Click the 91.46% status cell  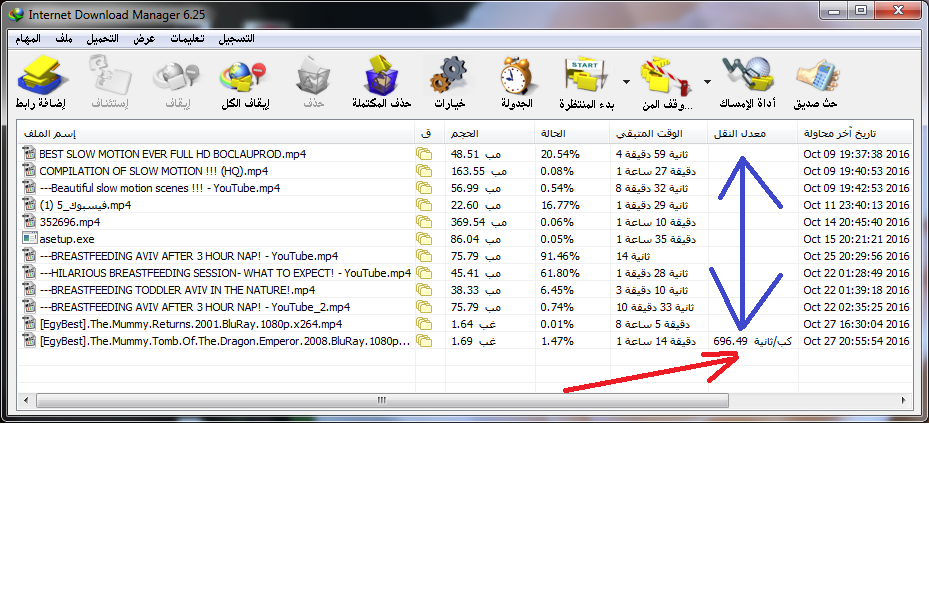(560, 256)
